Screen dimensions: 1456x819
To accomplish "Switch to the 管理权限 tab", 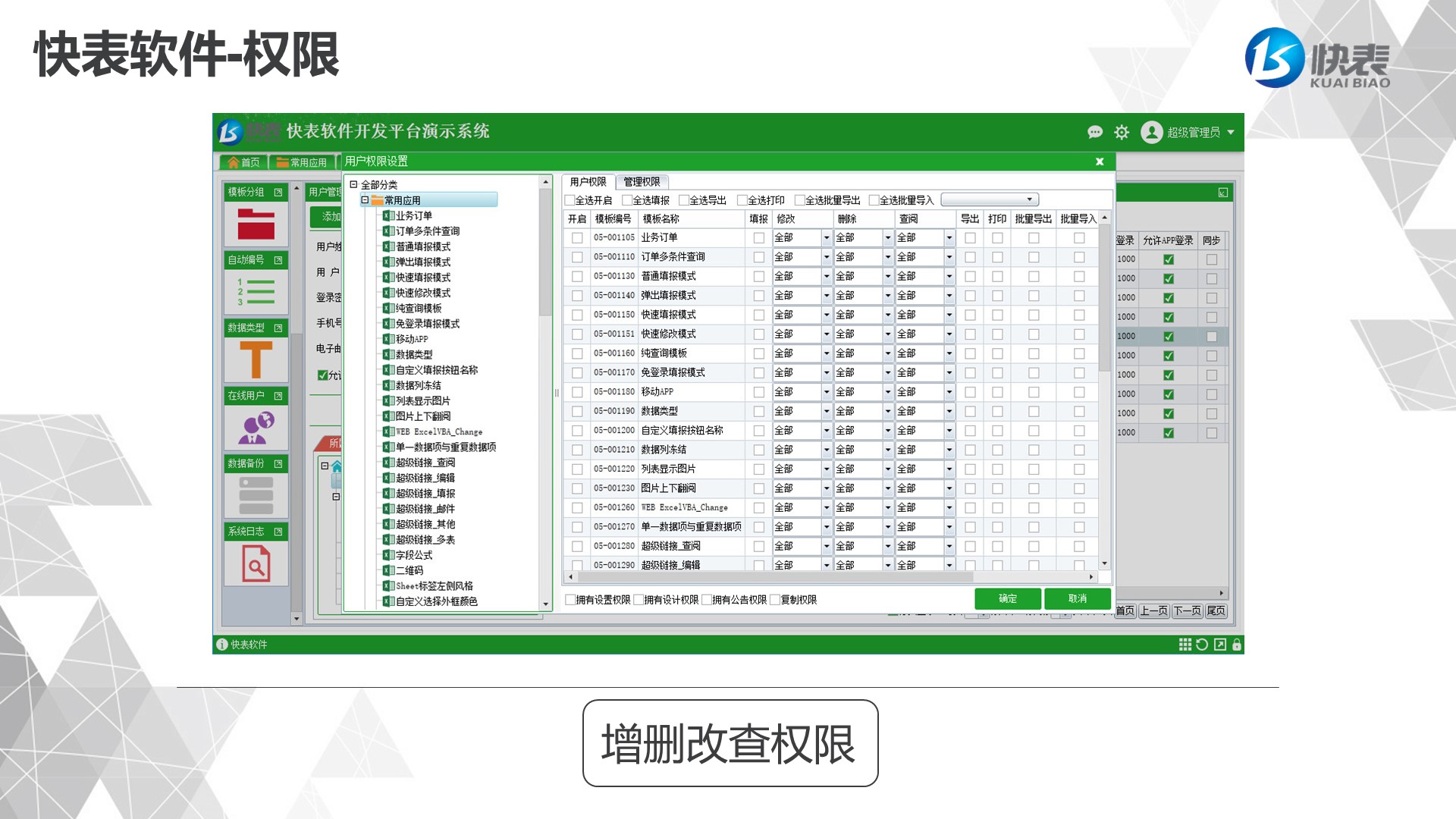I will pos(642,182).
